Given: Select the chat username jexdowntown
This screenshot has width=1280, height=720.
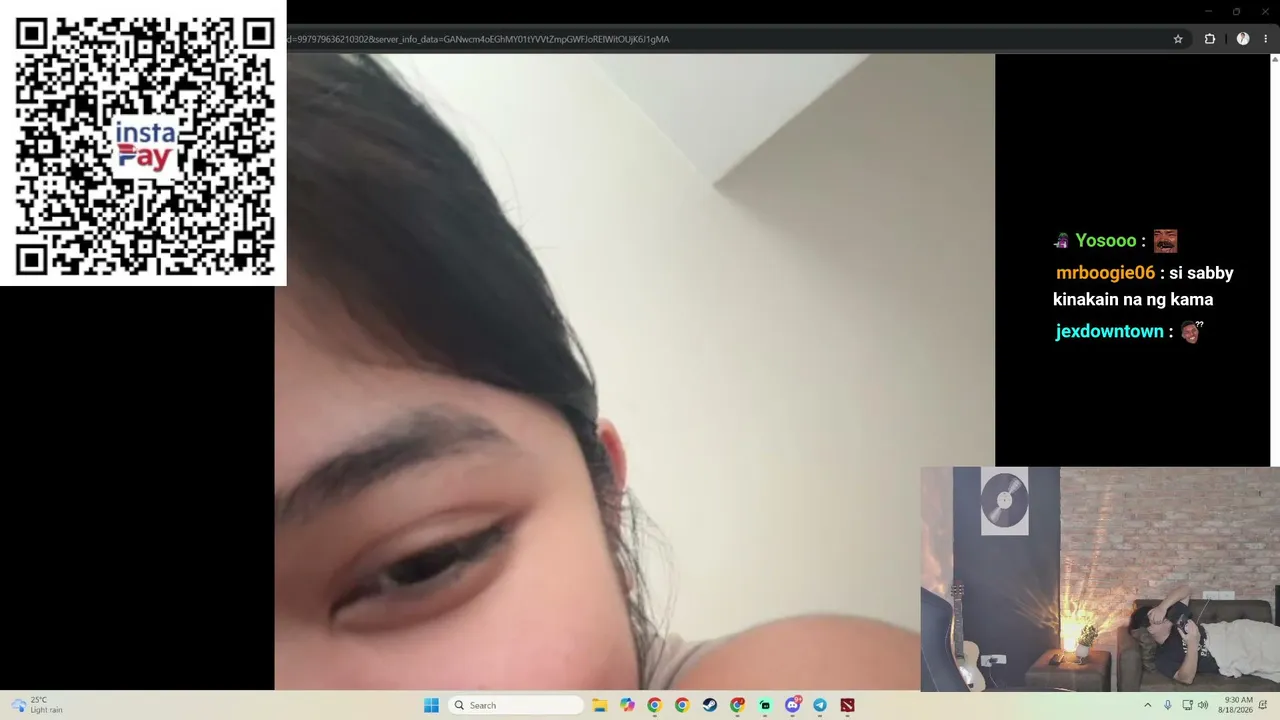Looking at the screenshot, I should click(x=1109, y=331).
